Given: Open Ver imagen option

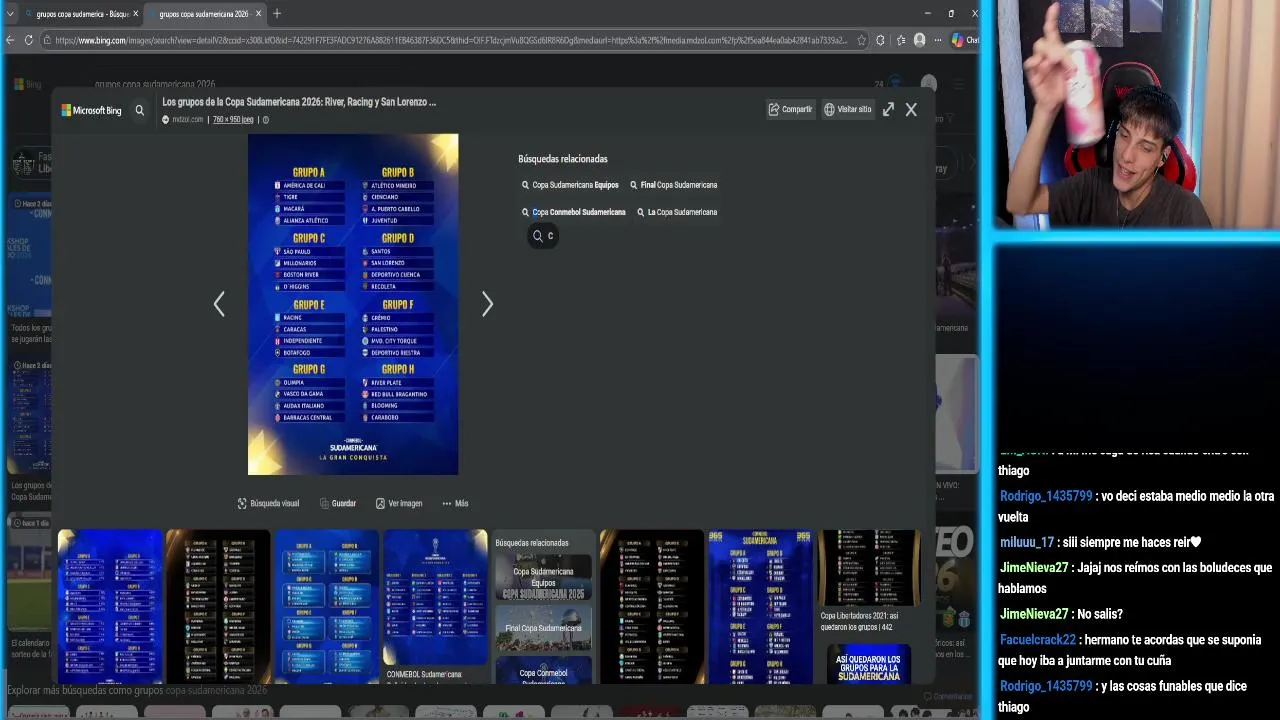Looking at the screenshot, I should click(399, 504).
